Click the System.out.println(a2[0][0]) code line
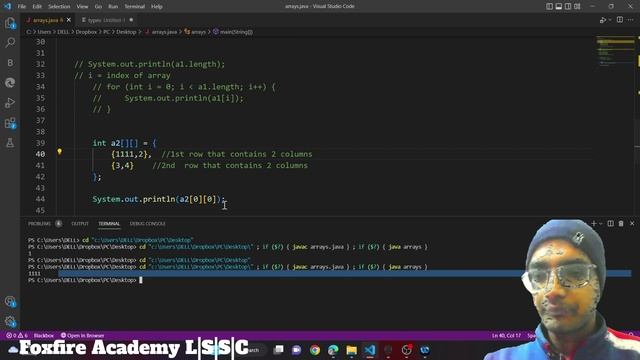Screen dimensions: 640x360 pos(158,199)
